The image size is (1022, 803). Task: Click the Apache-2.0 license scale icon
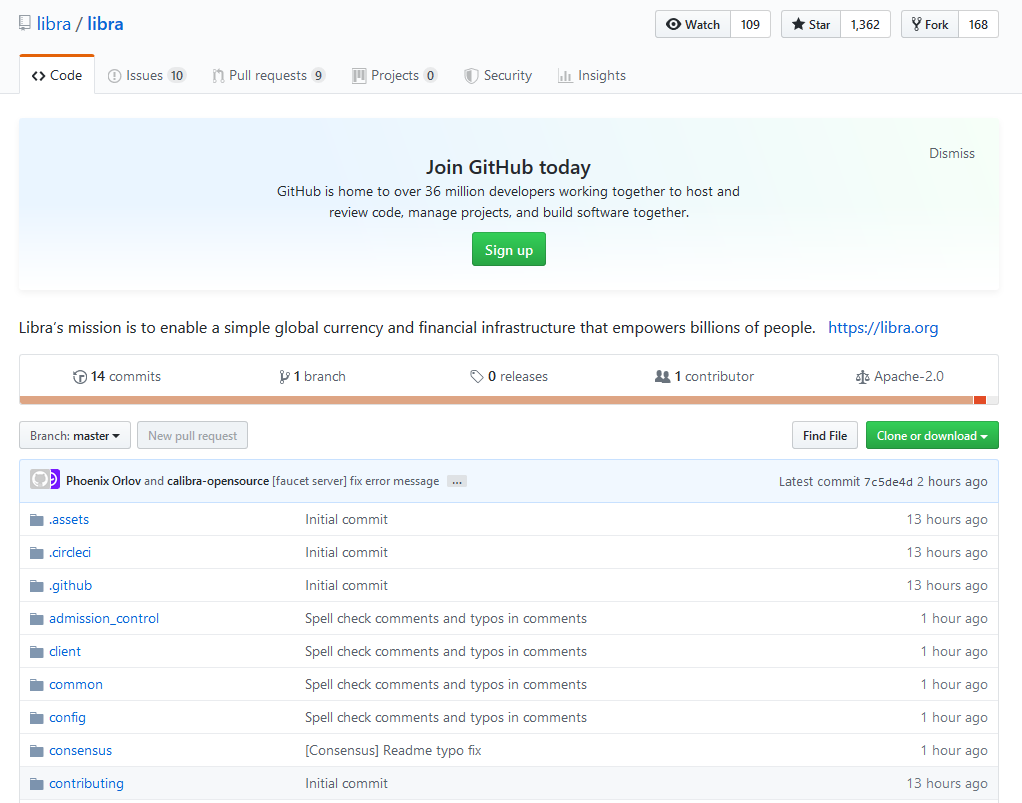pyautogui.click(x=863, y=377)
